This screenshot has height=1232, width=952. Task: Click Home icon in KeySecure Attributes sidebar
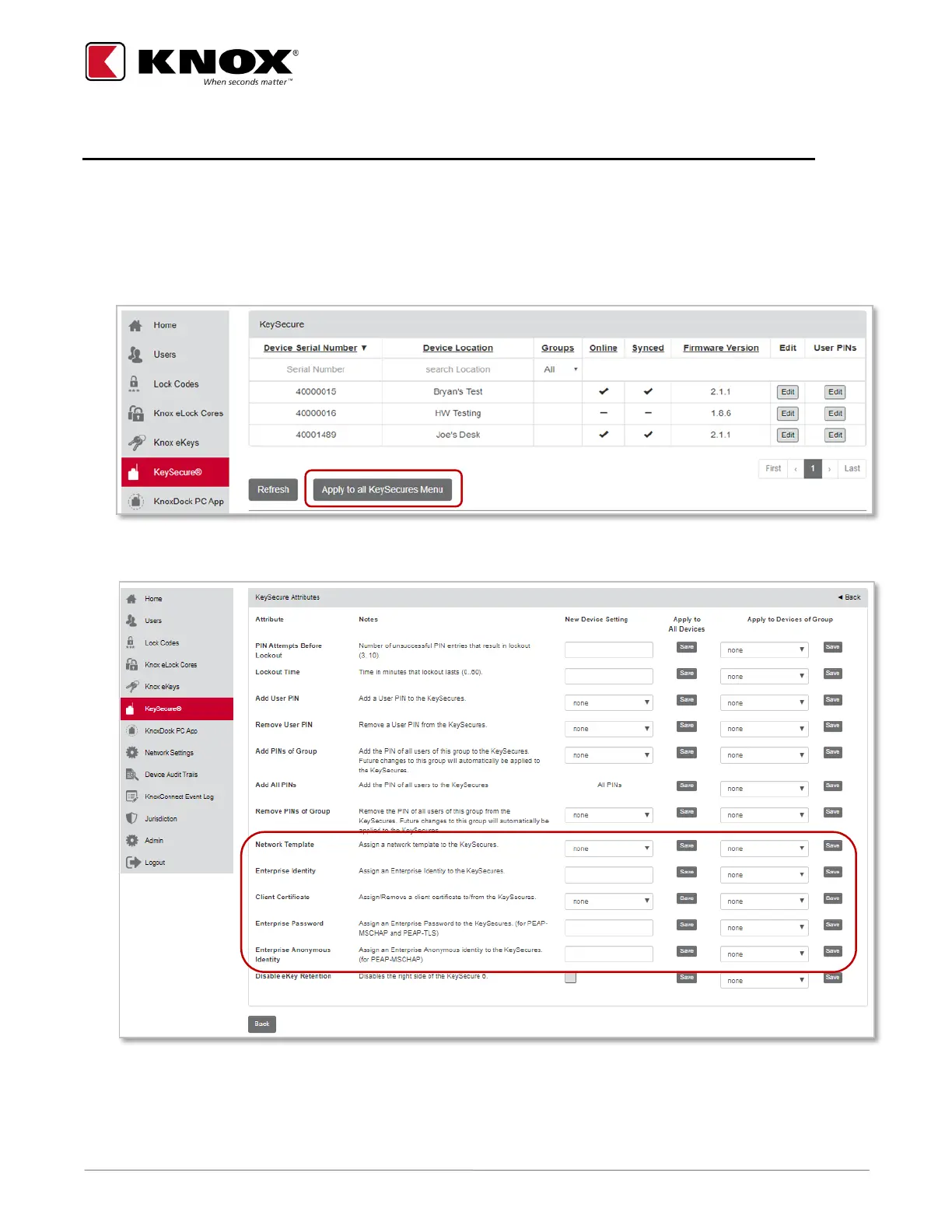point(131,599)
